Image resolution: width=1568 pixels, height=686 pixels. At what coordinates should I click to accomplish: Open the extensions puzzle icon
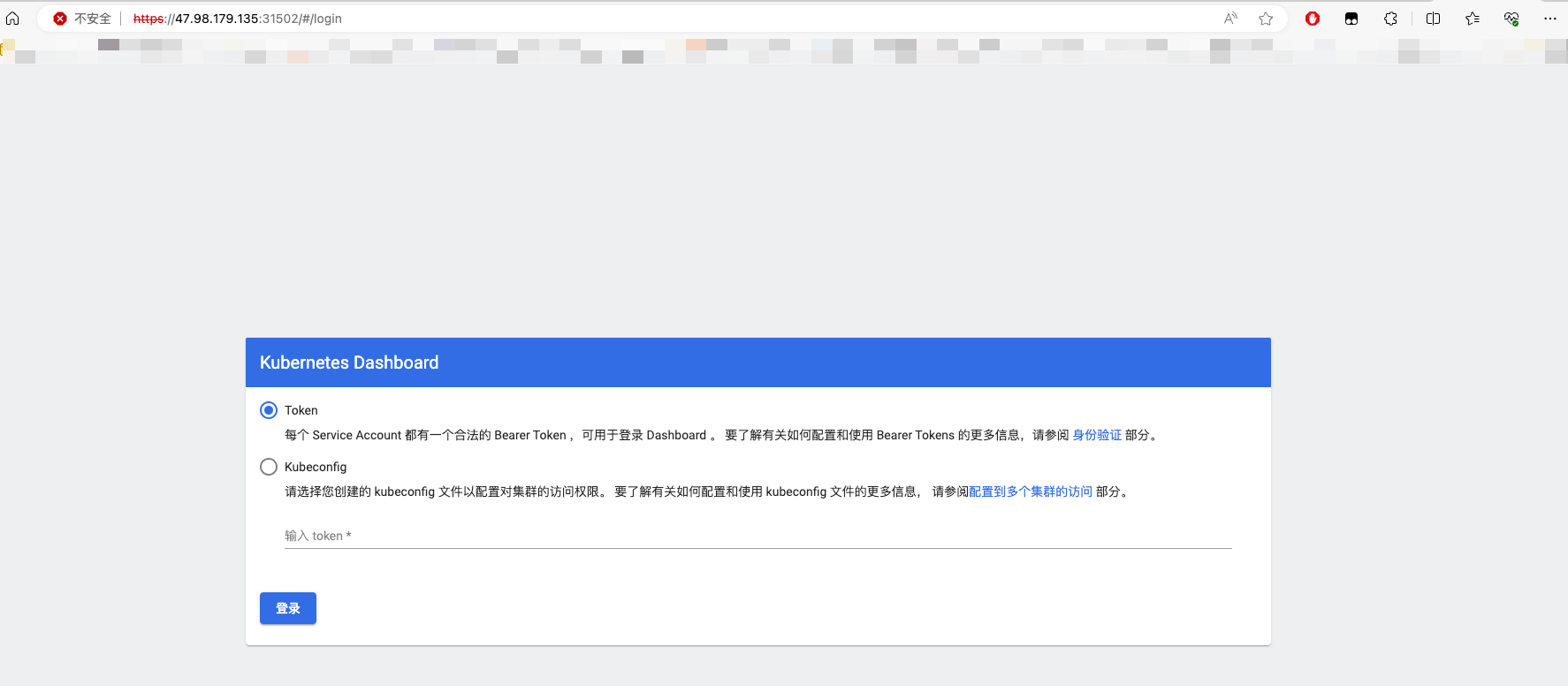coord(1390,19)
